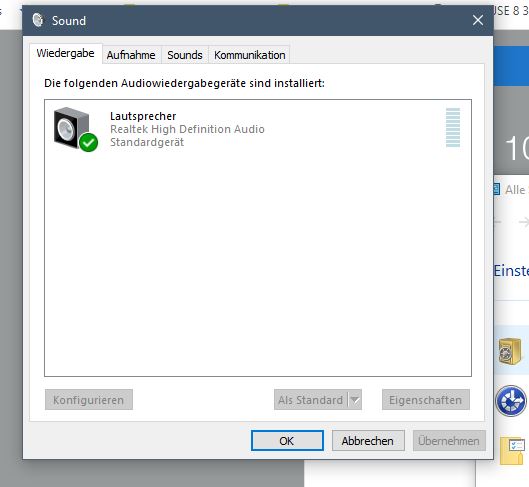Select the Wiedergabe tab
This screenshot has height=487, width=529.
point(65,53)
